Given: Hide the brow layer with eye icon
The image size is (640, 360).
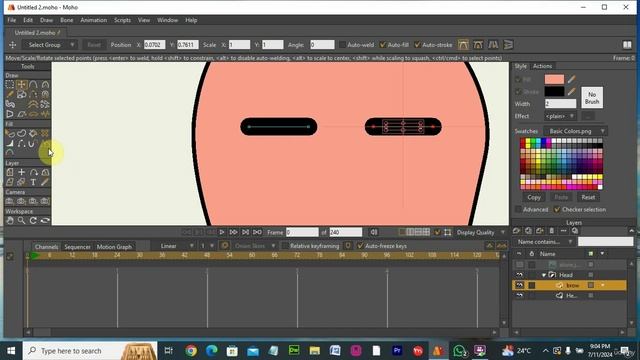Looking at the screenshot, I should (x=519, y=285).
